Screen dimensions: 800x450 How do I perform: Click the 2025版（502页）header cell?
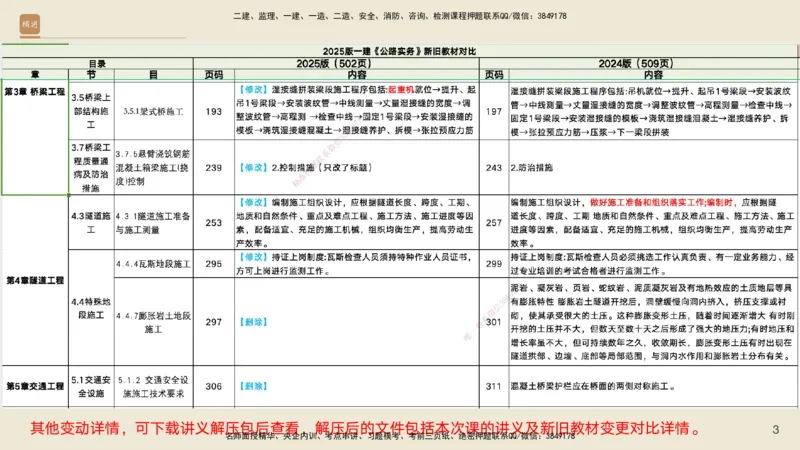[334, 64]
